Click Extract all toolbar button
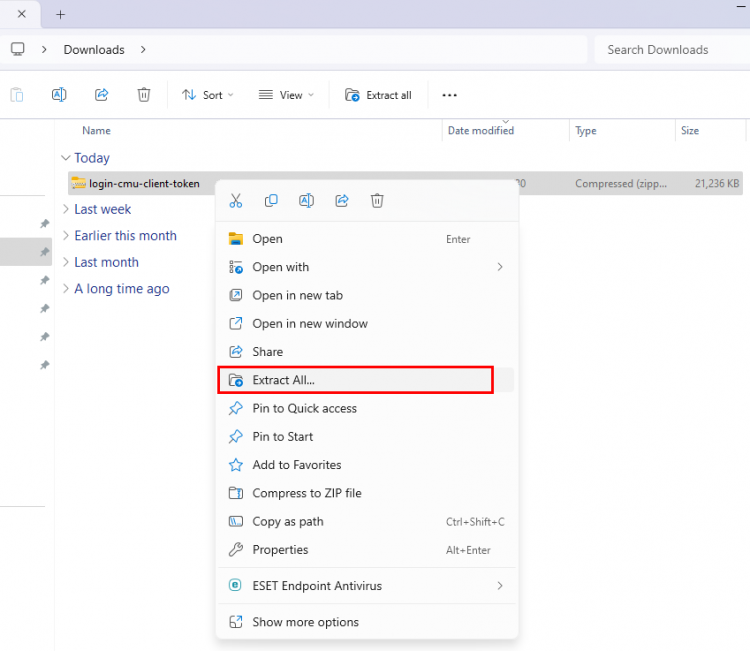The width and height of the screenshot is (750, 651). pos(378,95)
